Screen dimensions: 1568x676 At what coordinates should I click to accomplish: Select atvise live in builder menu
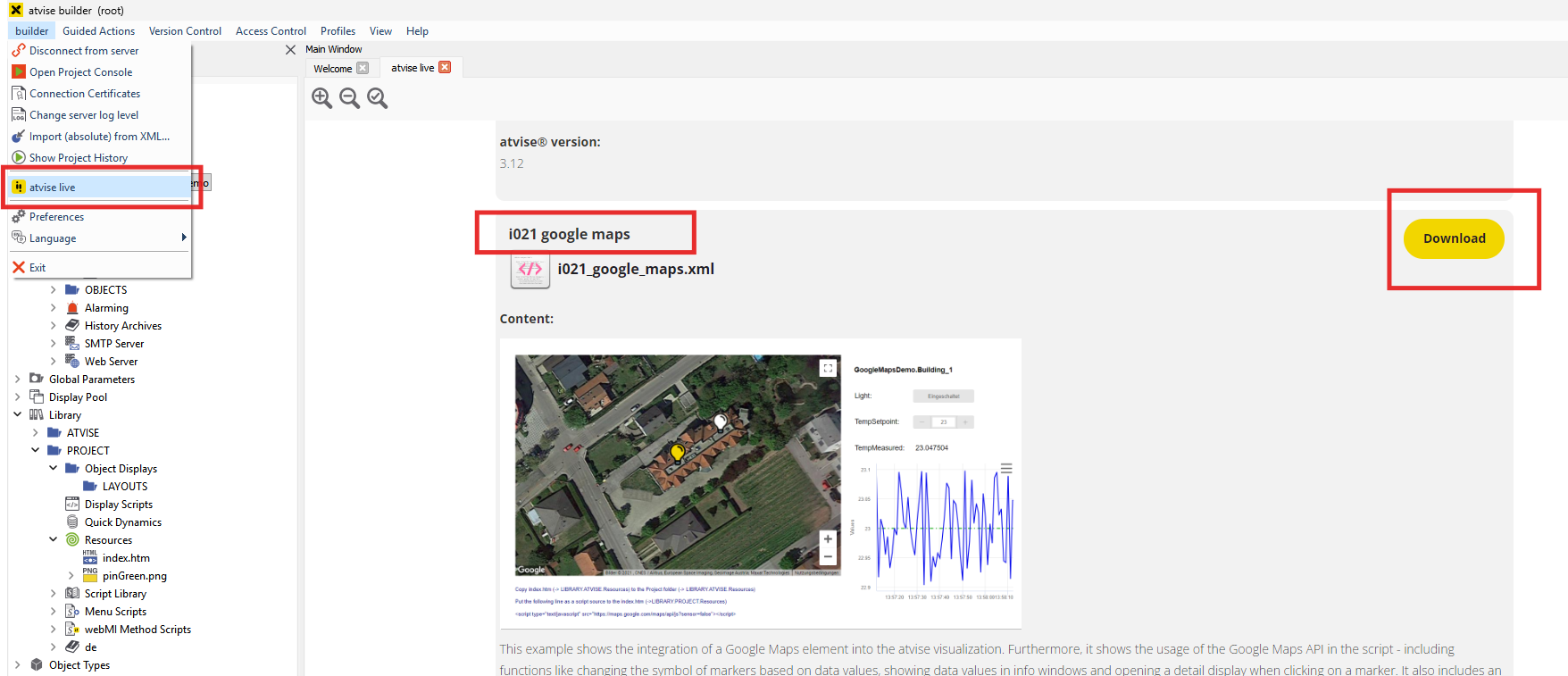click(99, 188)
